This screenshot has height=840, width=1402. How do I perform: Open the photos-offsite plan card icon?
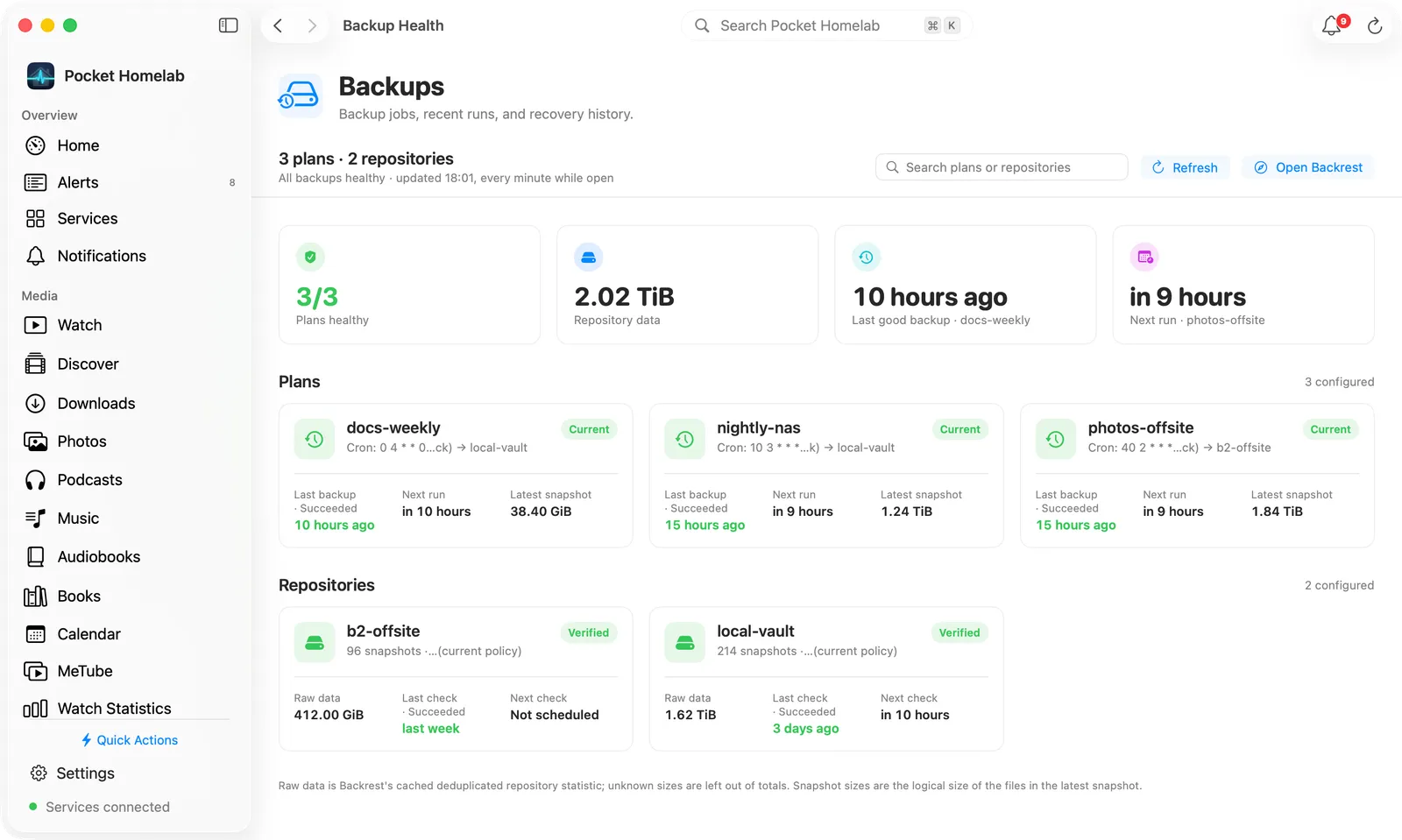click(1055, 439)
